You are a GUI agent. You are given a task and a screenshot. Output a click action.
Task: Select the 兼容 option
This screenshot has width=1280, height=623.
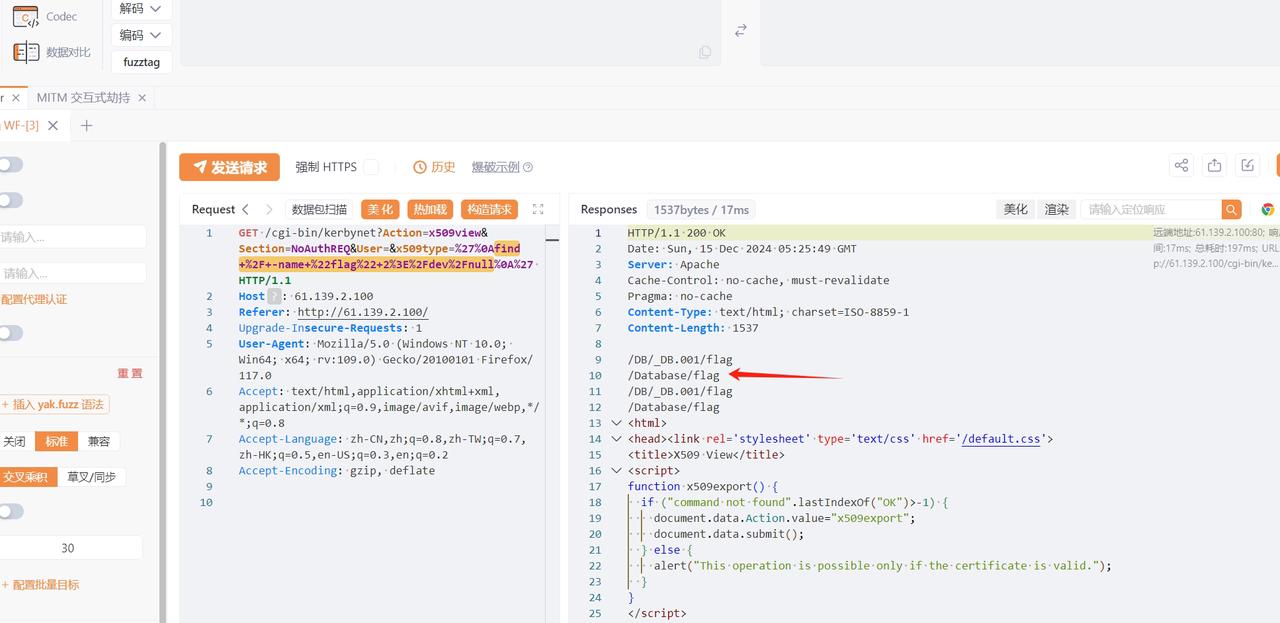pyautogui.click(x=99, y=441)
